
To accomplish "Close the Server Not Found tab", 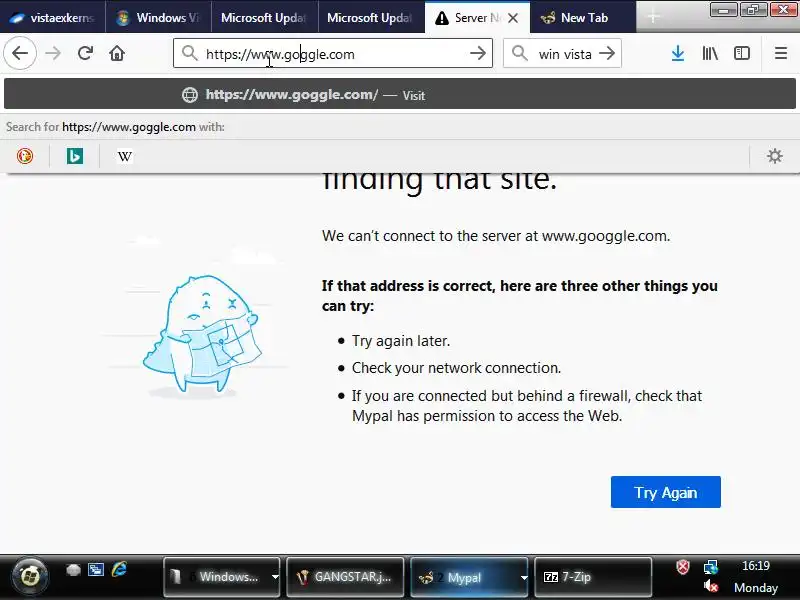I will tap(513, 18).
